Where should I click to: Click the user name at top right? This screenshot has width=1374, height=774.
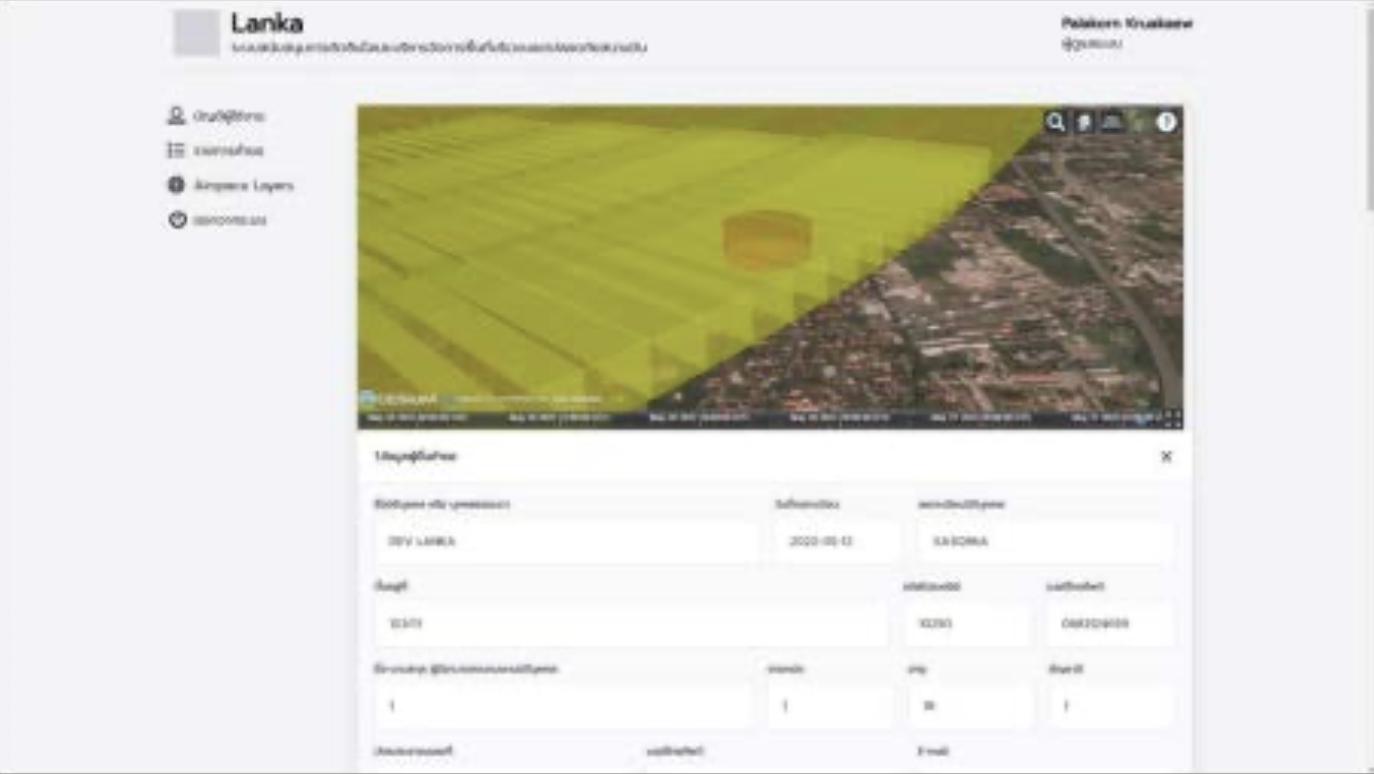pyautogui.click(x=1126, y=23)
